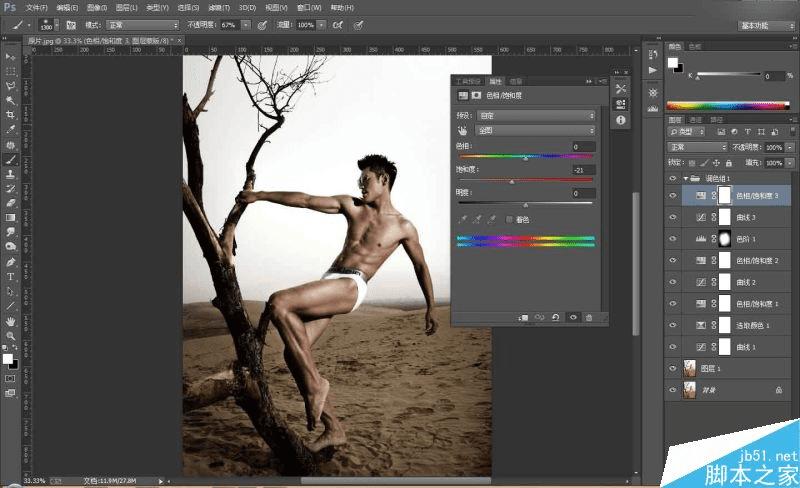Select the Crop tool
Image resolution: width=800 pixels, height=488 pixels.
(x=10, y=115)
